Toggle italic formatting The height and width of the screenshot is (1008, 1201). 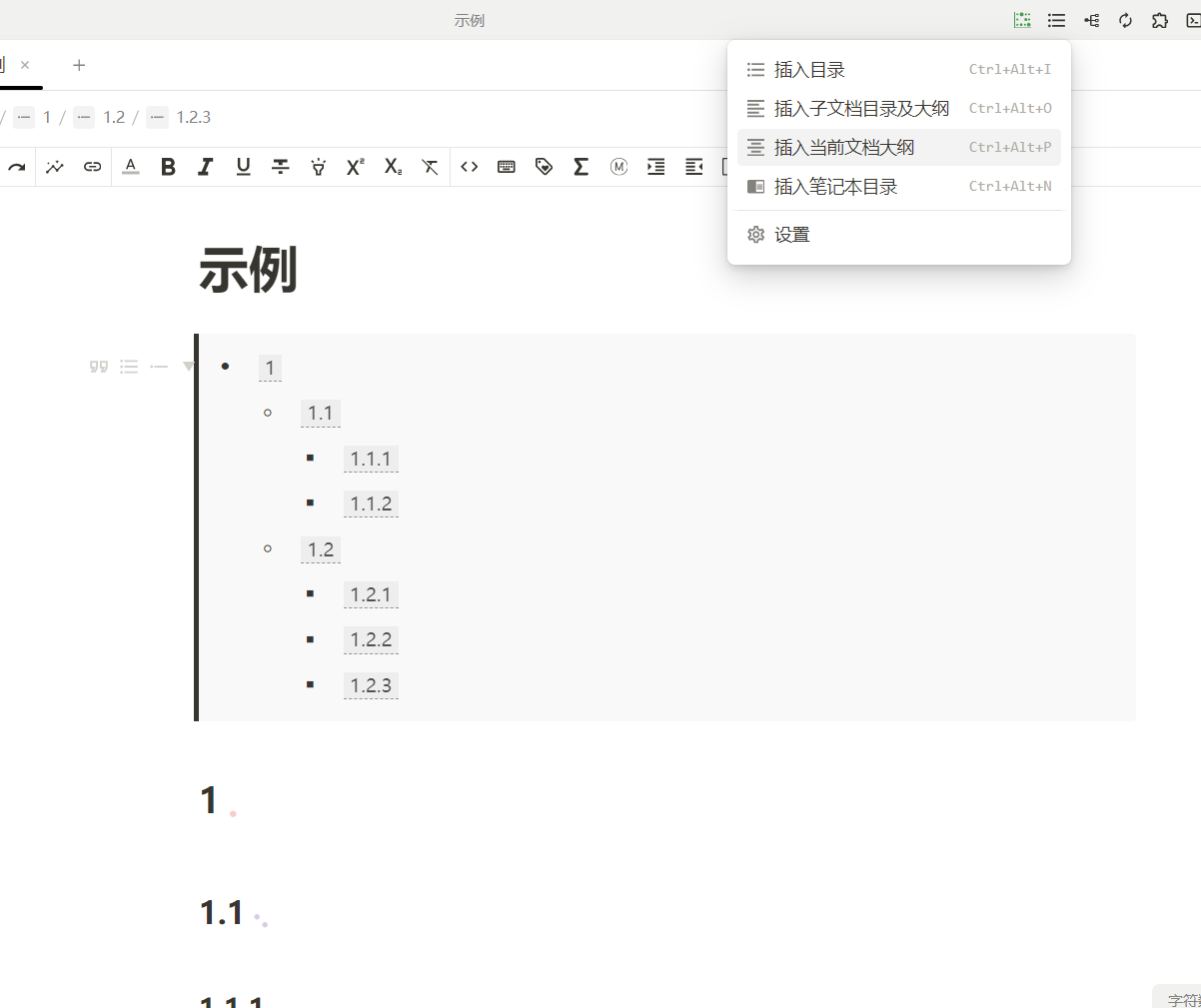pos(206,167)
